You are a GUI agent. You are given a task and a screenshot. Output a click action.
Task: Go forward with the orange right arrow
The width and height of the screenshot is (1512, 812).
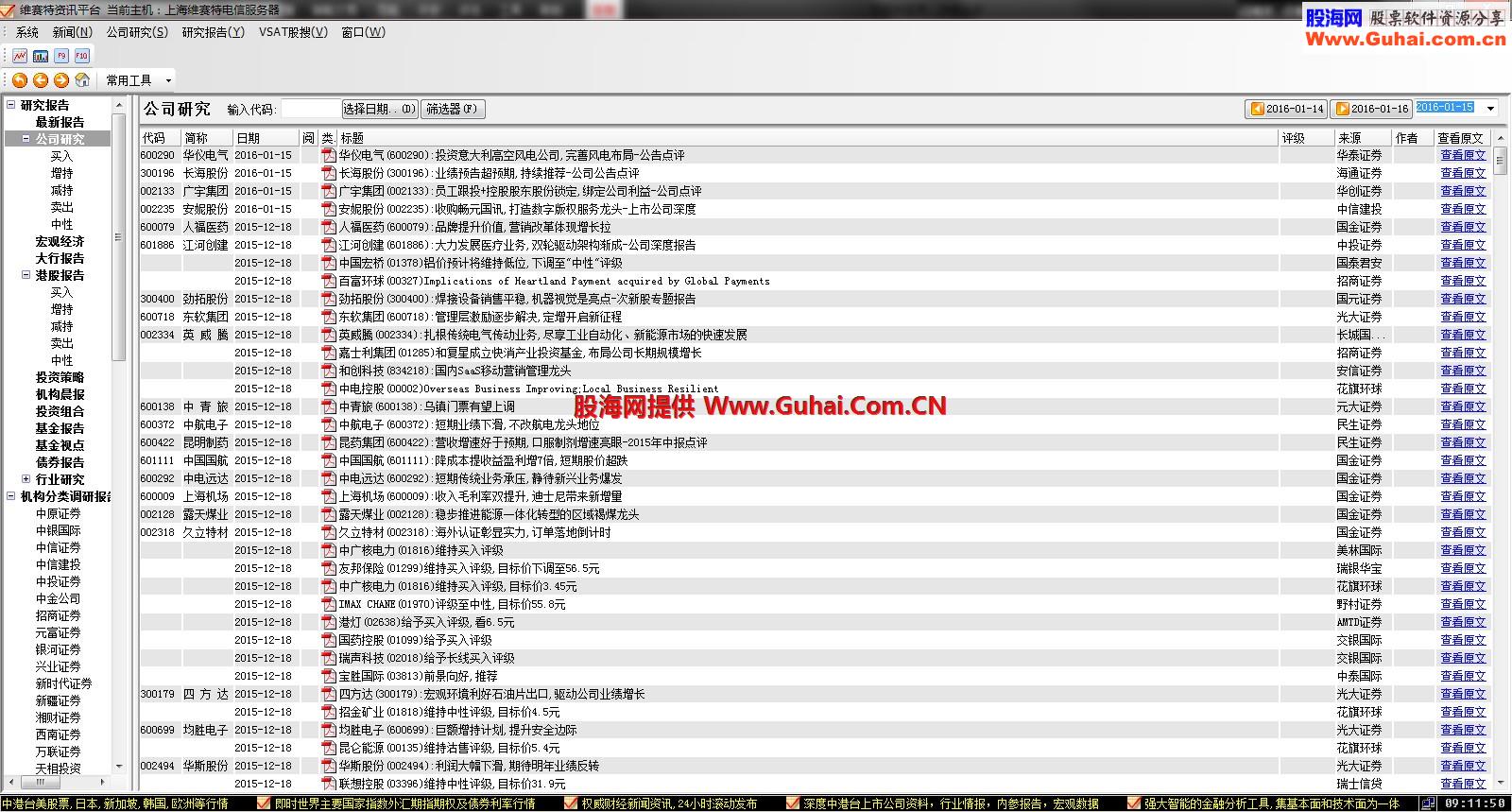(x=61, y=80)
